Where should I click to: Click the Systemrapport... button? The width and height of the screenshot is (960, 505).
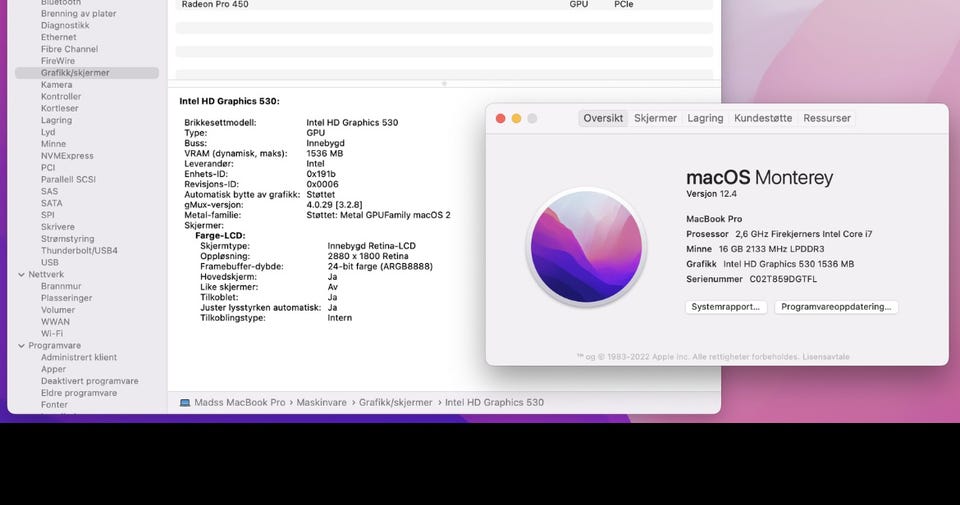point(728,307)
